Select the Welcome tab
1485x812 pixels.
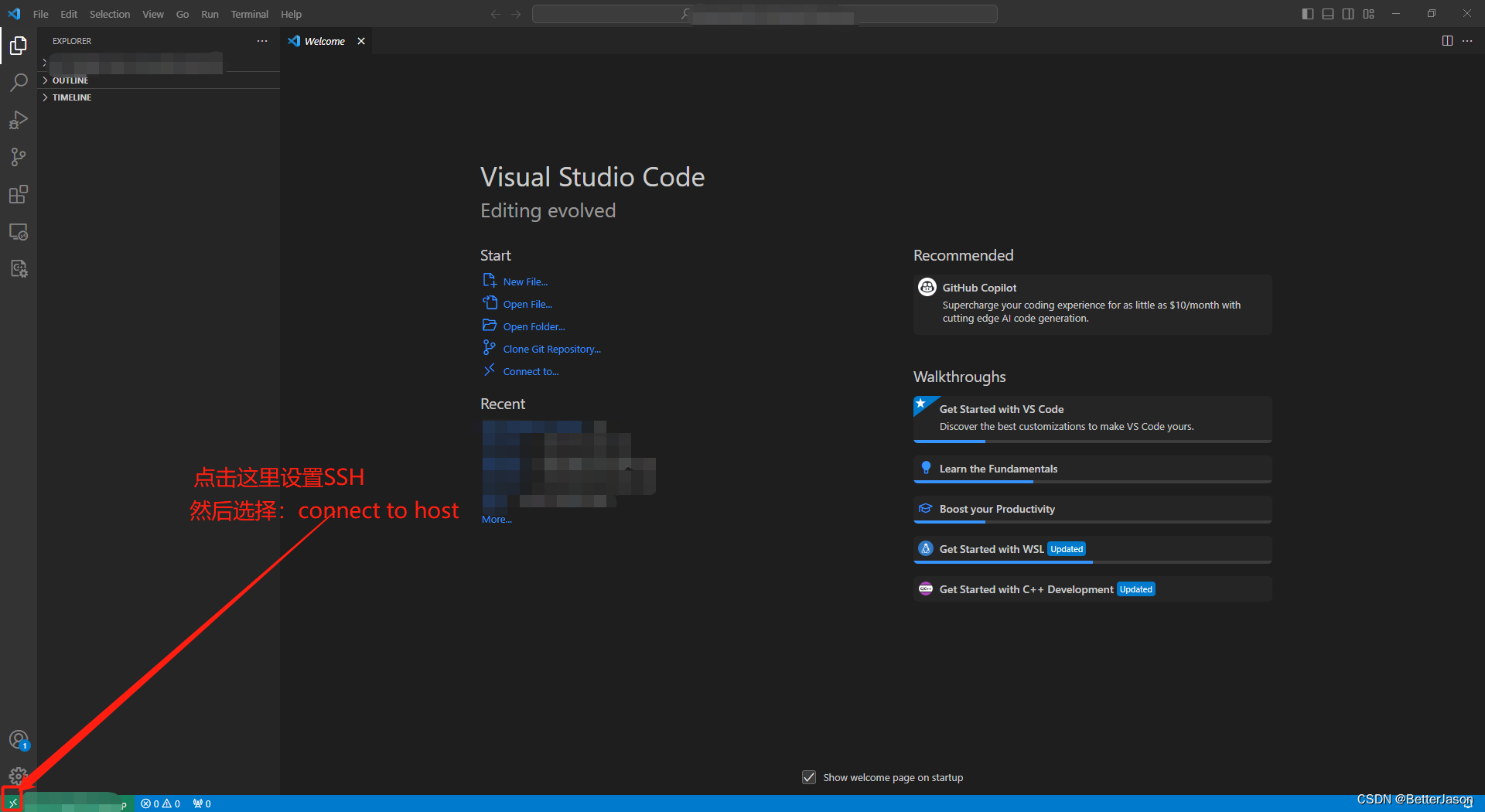pos(325,41)
